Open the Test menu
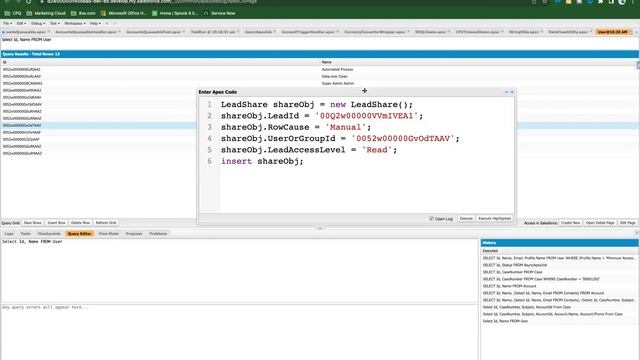Viewport: 640px width, 360px height. (x=54, y=23)
